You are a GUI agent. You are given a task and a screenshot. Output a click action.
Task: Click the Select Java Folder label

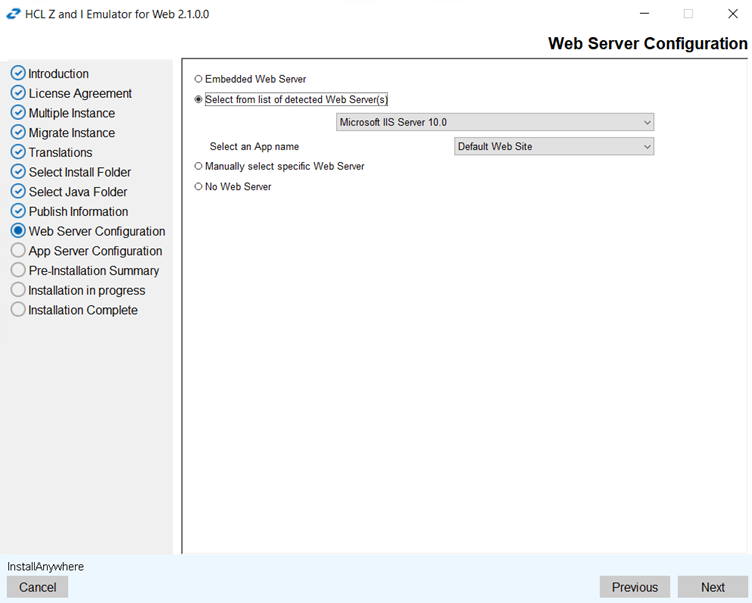[78, 191]
